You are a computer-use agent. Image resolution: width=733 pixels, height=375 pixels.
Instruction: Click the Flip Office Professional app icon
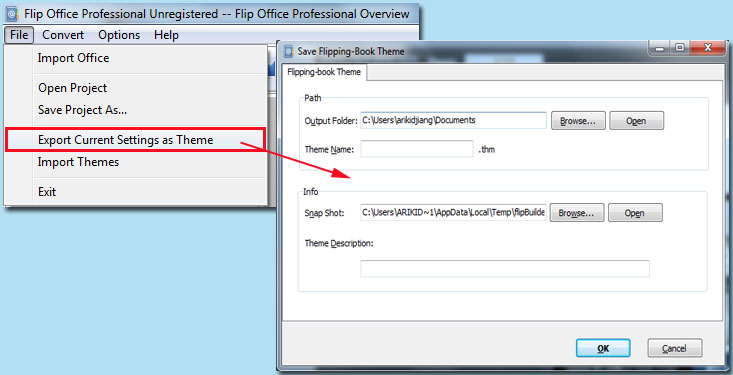(x=12, y=14)
